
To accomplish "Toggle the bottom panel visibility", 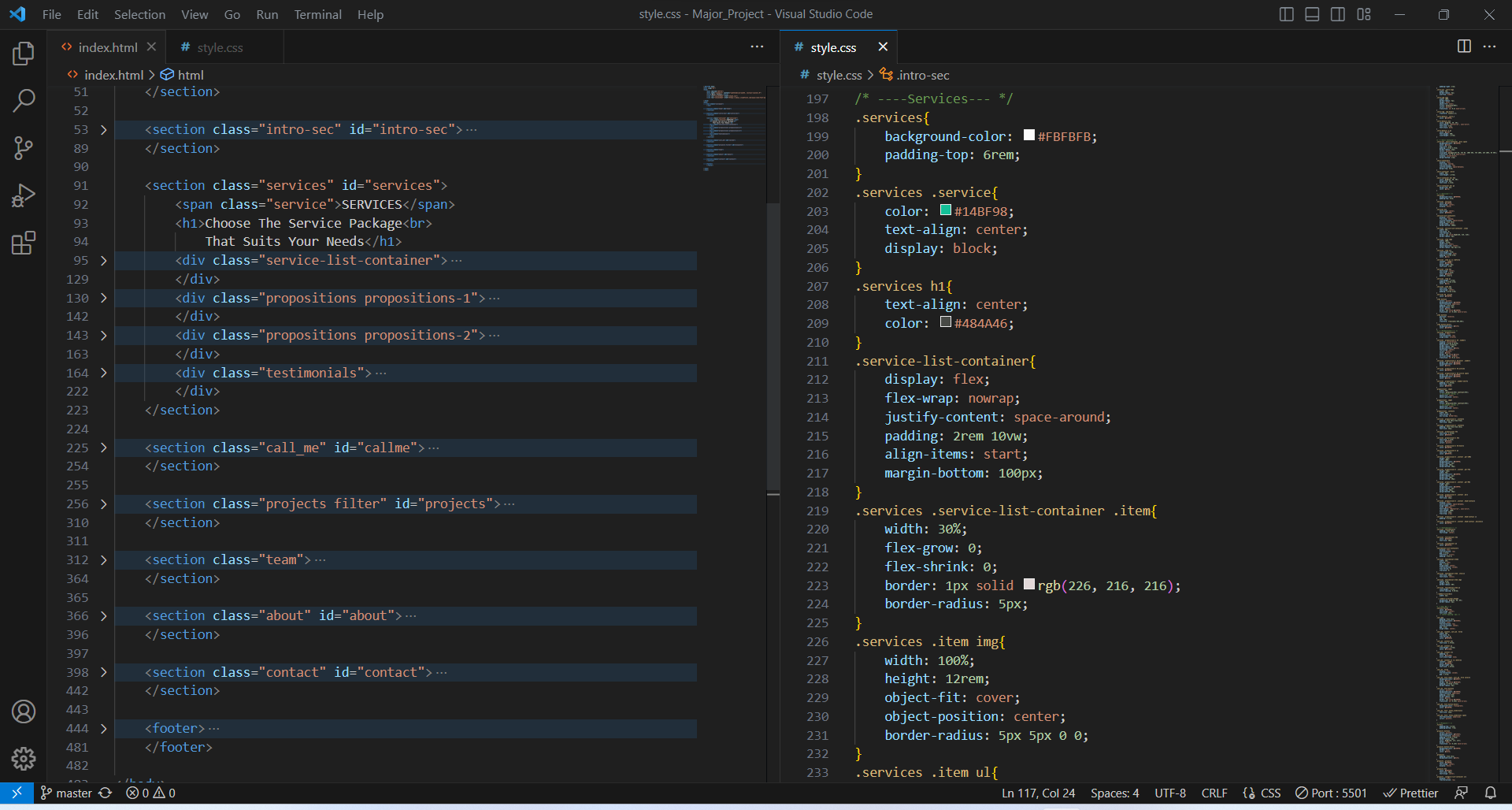I will click(1312, 13).
